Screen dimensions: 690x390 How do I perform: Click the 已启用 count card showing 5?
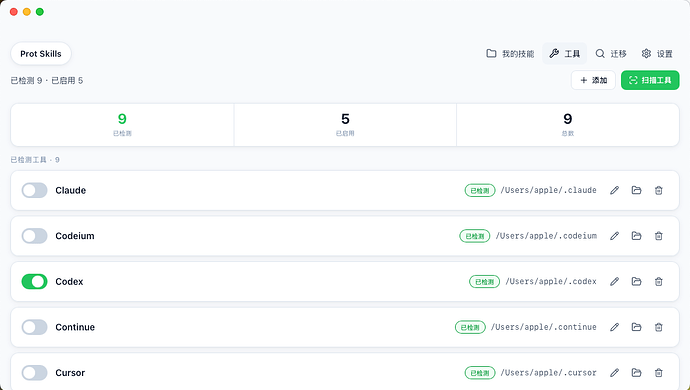point(345,125)
